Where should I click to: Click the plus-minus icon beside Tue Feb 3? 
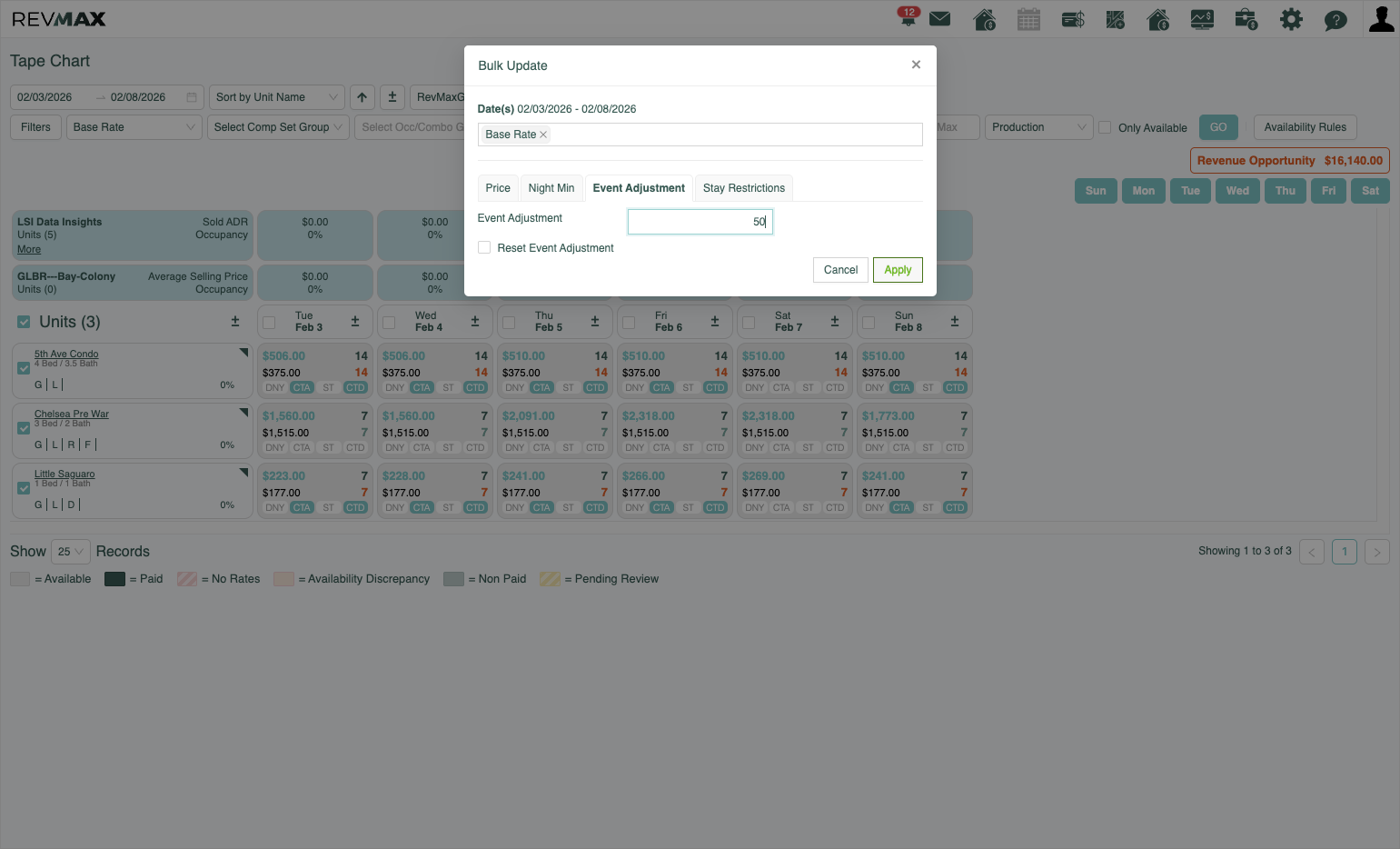tap(355, 322)
